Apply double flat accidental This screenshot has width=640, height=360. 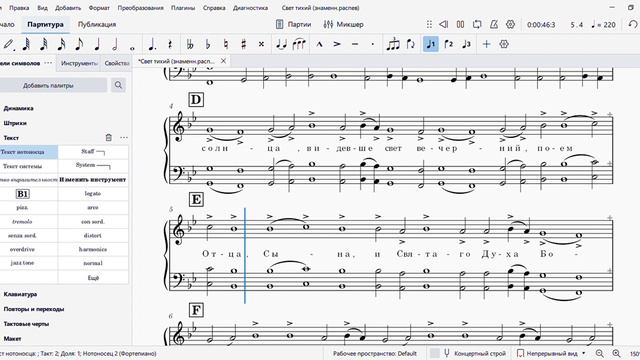coord(190,44)
